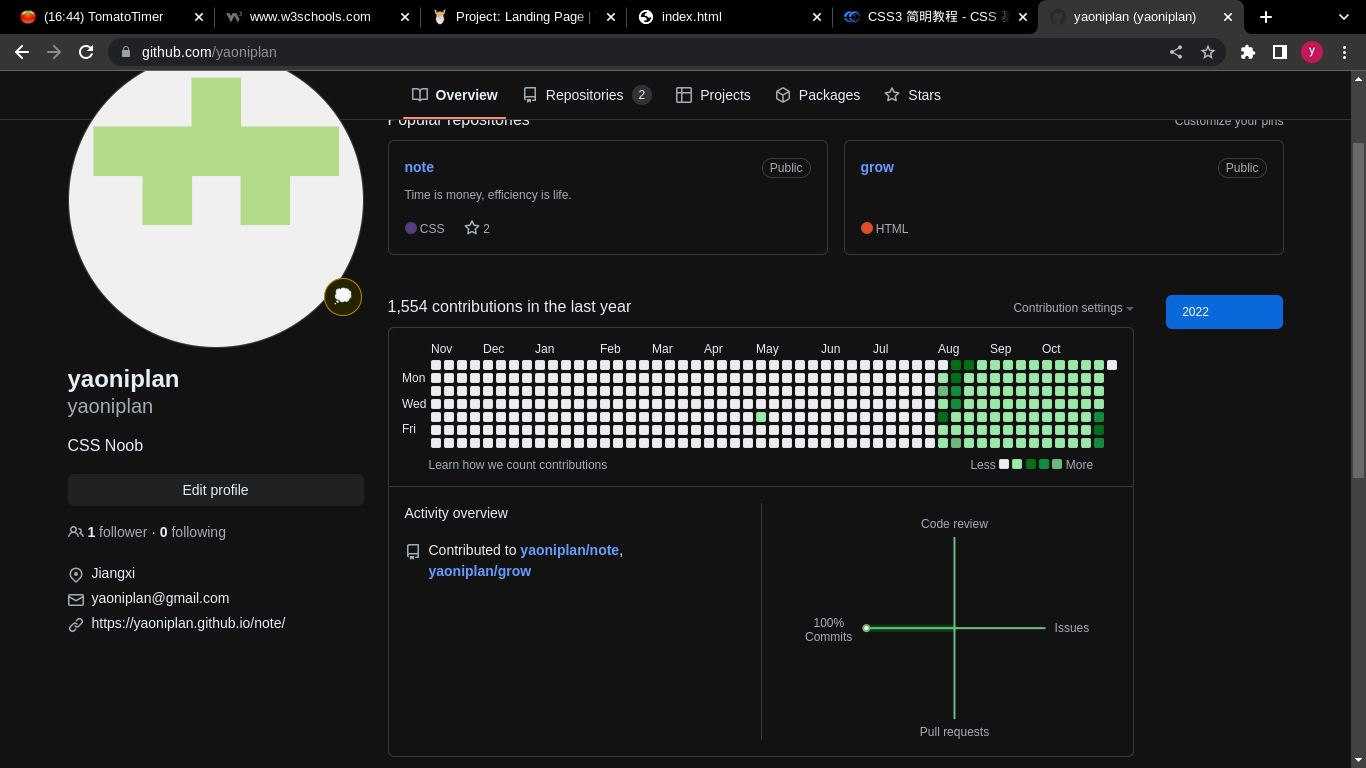Click the star icon on note repository
This screenshot has height=768, width=1366.
pos(472,228)
